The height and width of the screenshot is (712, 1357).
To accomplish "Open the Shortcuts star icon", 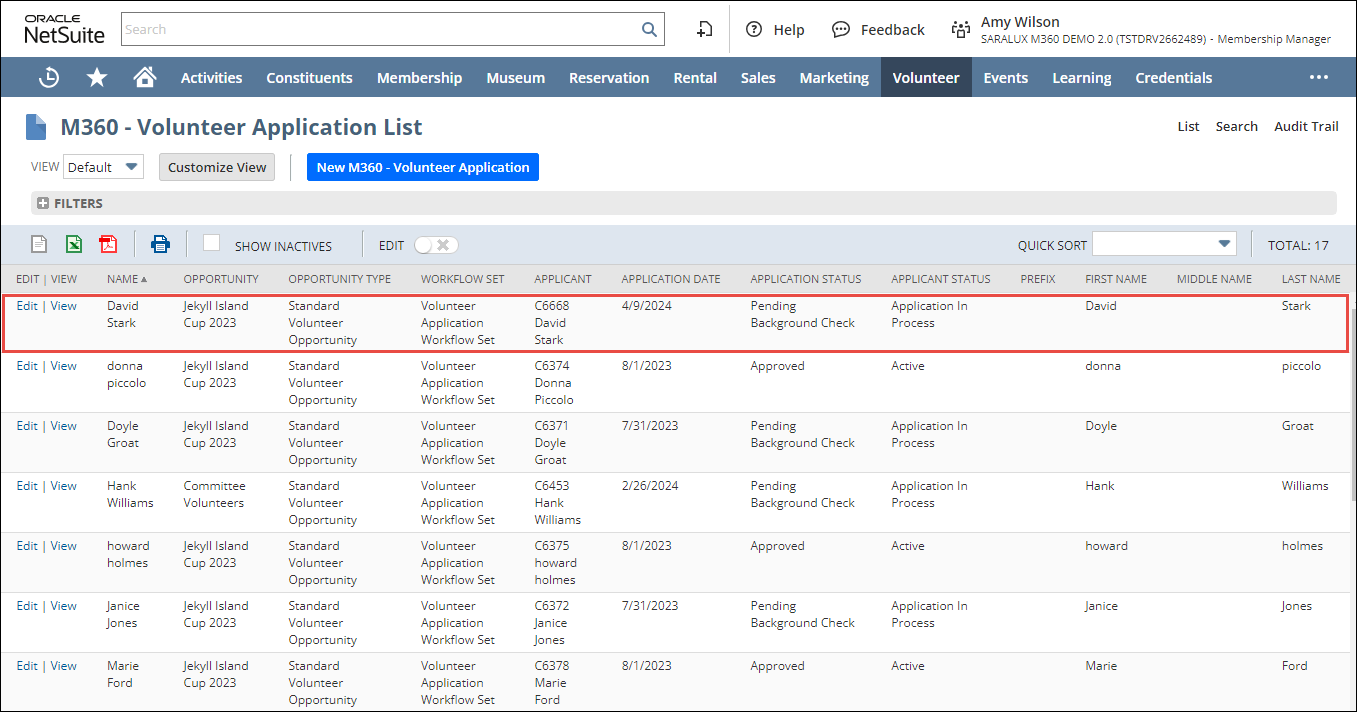I will (x=97, y=78).
